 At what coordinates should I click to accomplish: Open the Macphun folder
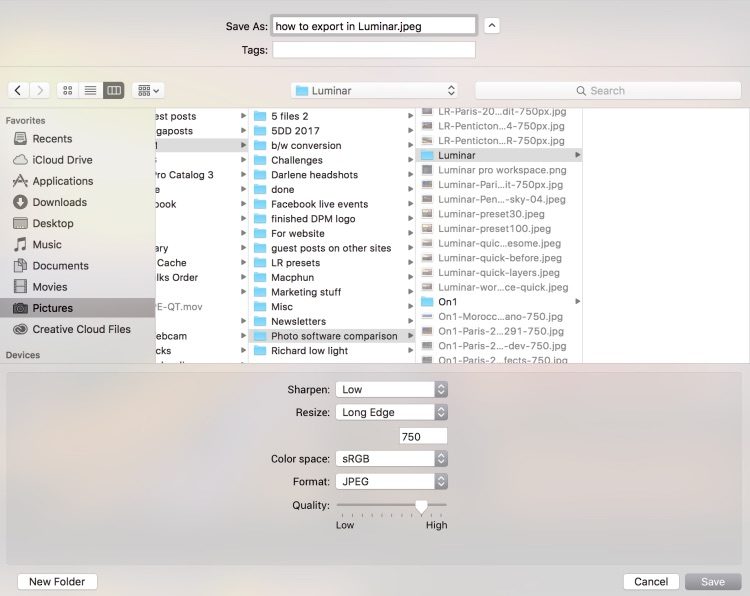[x=332, y=277]
